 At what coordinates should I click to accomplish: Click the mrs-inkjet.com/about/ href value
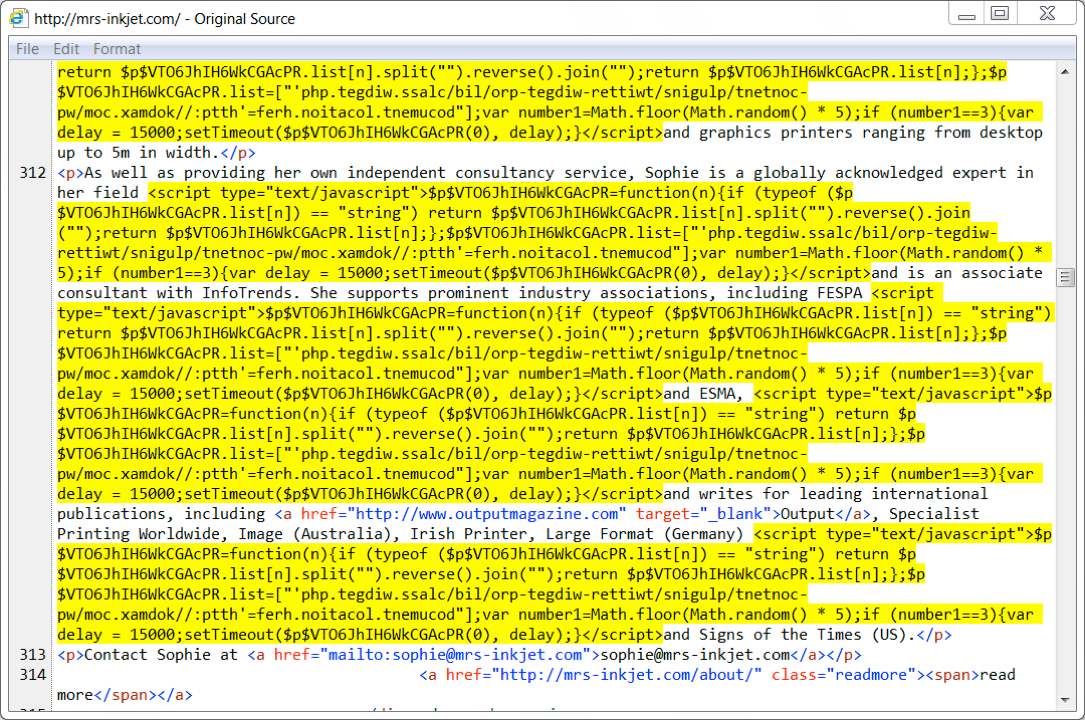[x=626, y=675]
